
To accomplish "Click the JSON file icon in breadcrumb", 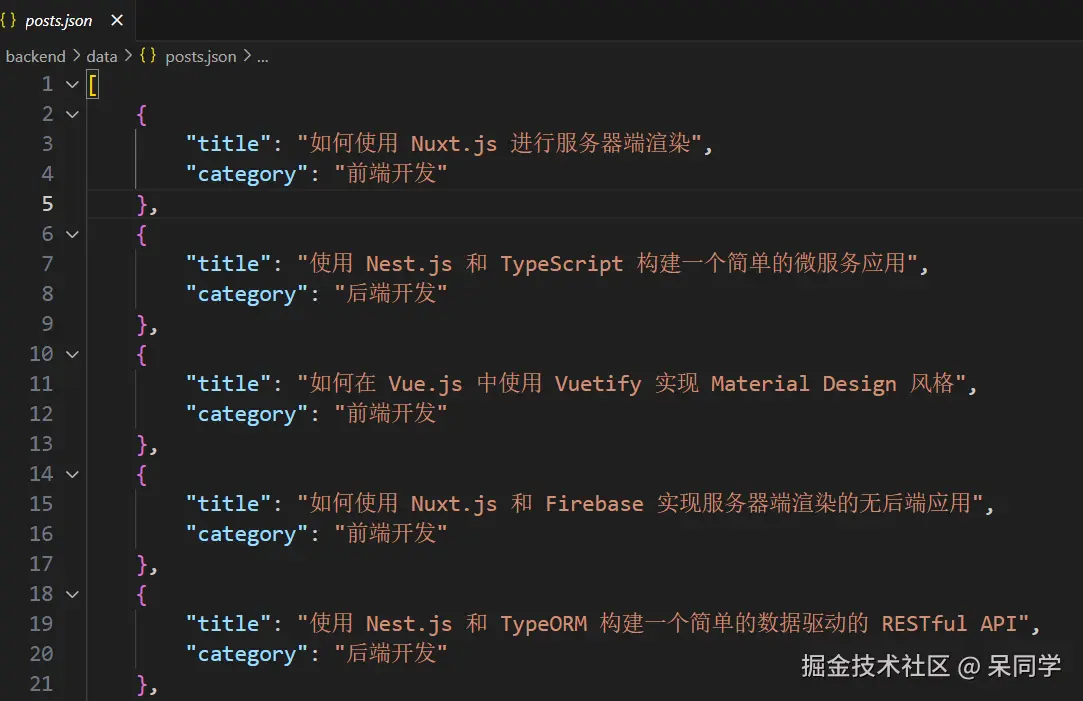I will 148,56.
